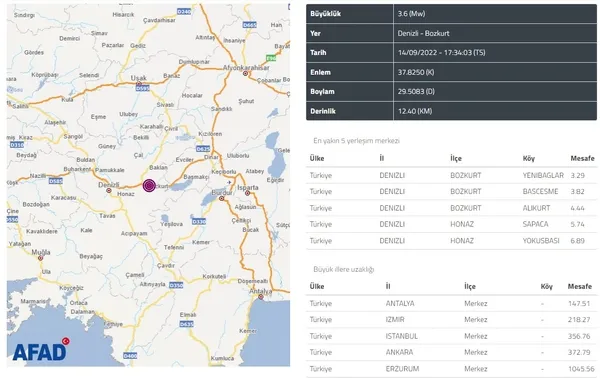The width and height of the screenshot is (600, 378).
Task: Click the Afyonkarahisar city marker
Action: click(x=245, y=73)
